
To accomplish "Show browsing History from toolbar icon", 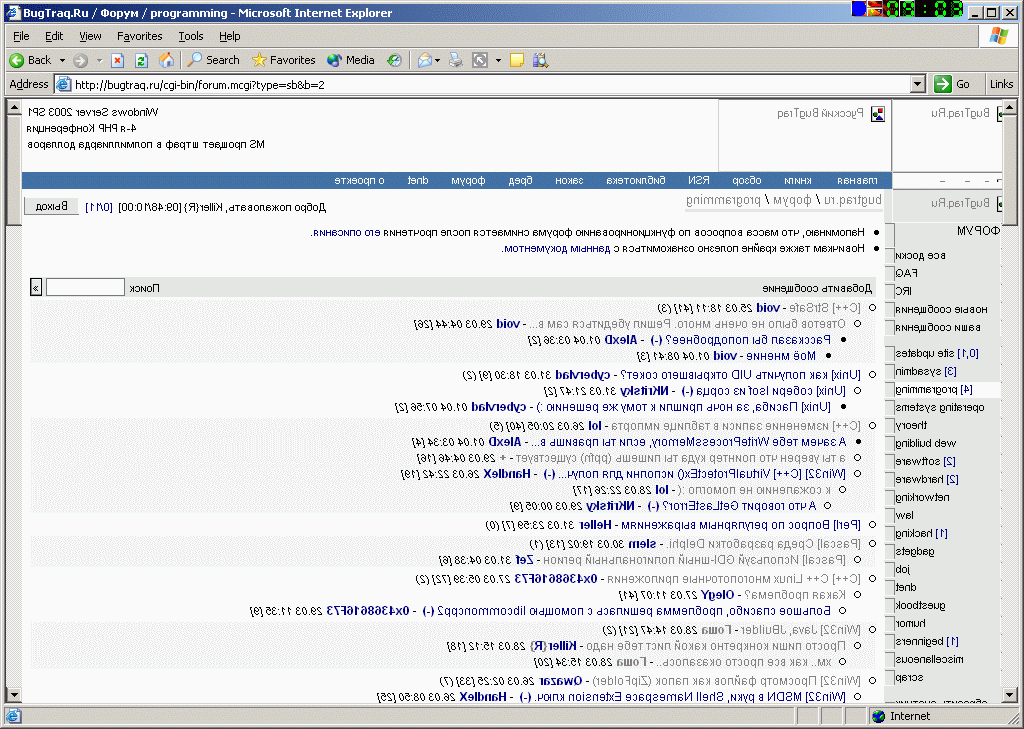I will (x=395, y=60).
